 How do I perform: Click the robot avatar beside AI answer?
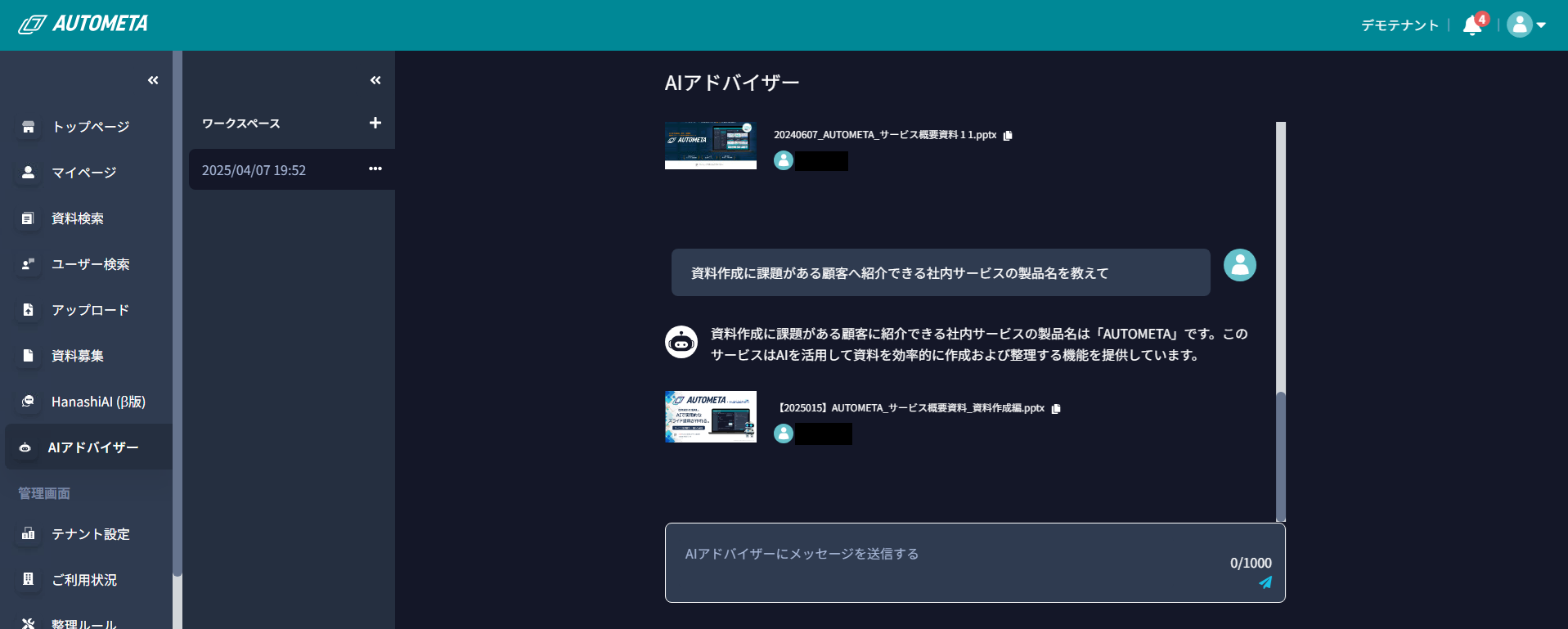point(681,342)
